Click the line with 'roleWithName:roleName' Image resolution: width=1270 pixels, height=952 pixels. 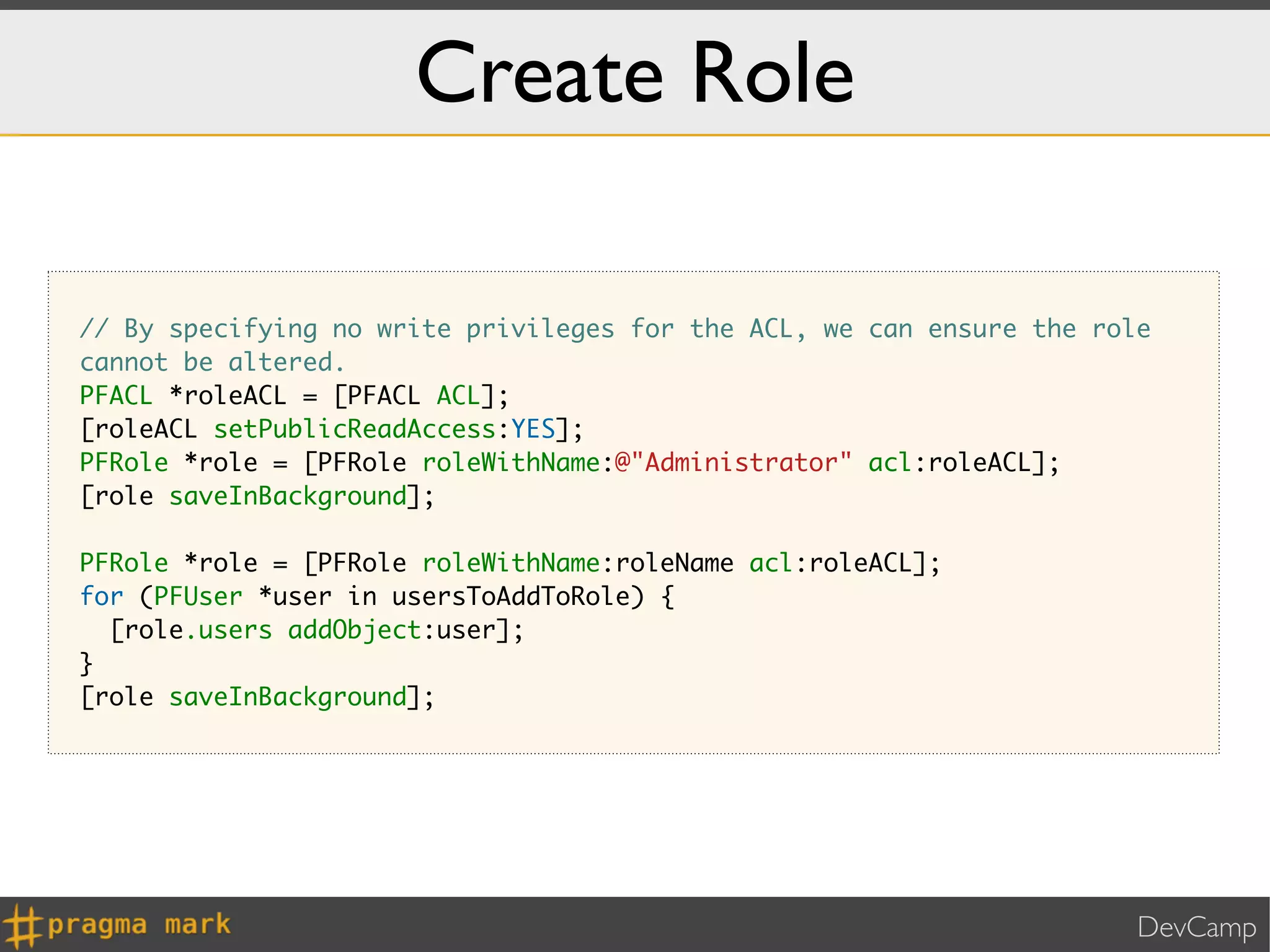click(510, 563)
